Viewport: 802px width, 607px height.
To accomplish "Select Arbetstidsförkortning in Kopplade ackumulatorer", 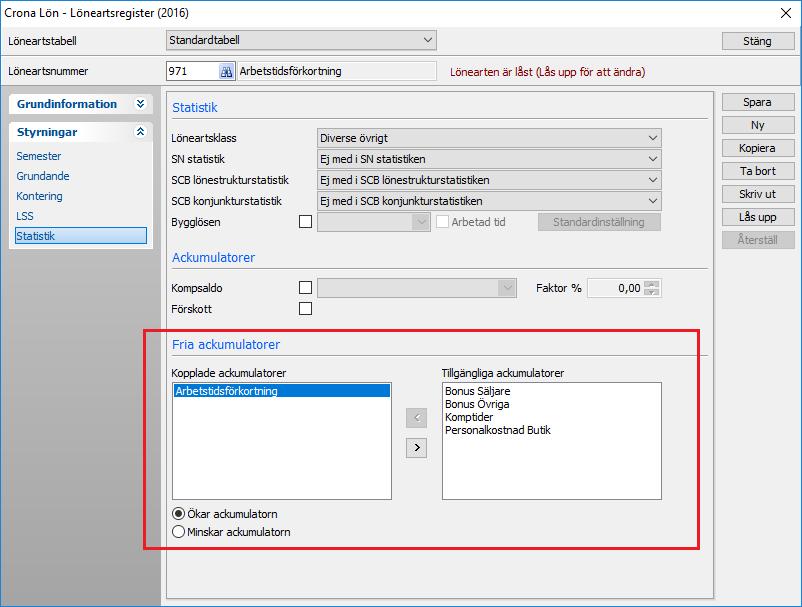I will (x=282, y=391).
